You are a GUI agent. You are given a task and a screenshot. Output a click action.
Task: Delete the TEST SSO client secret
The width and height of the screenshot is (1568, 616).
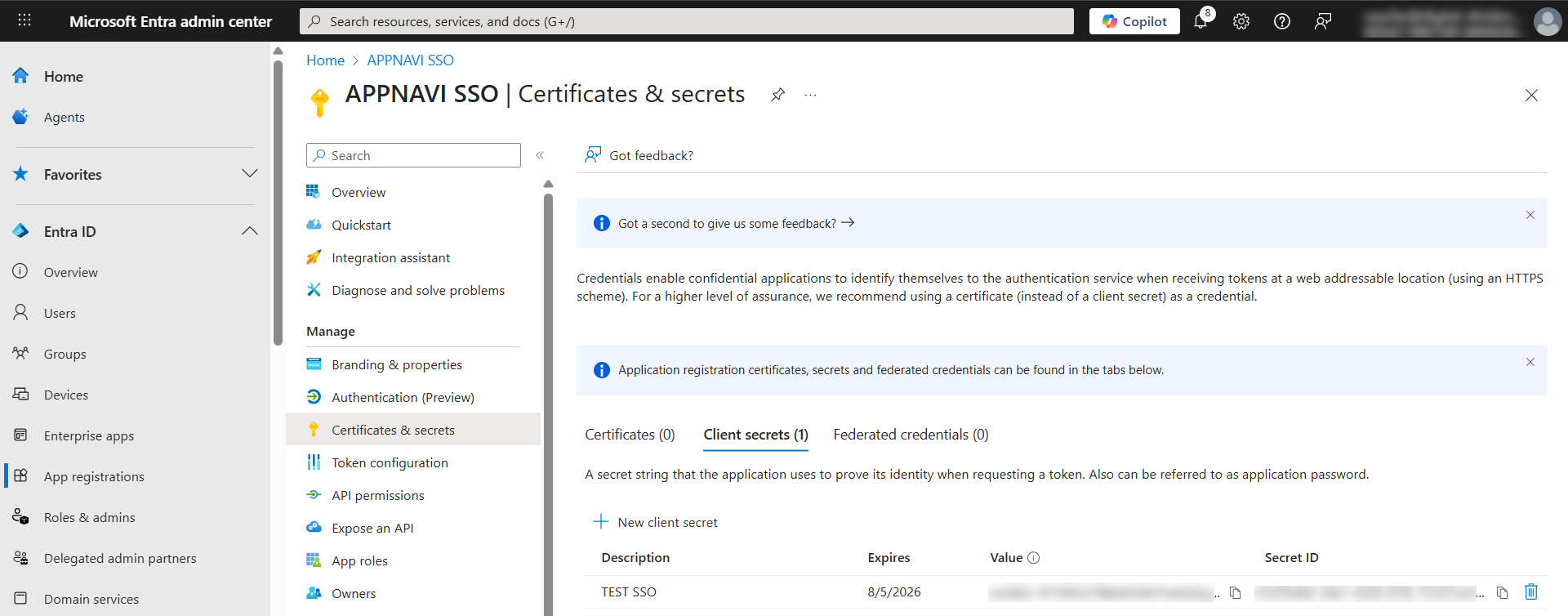pyautogui.click(x=1531, y=591)
